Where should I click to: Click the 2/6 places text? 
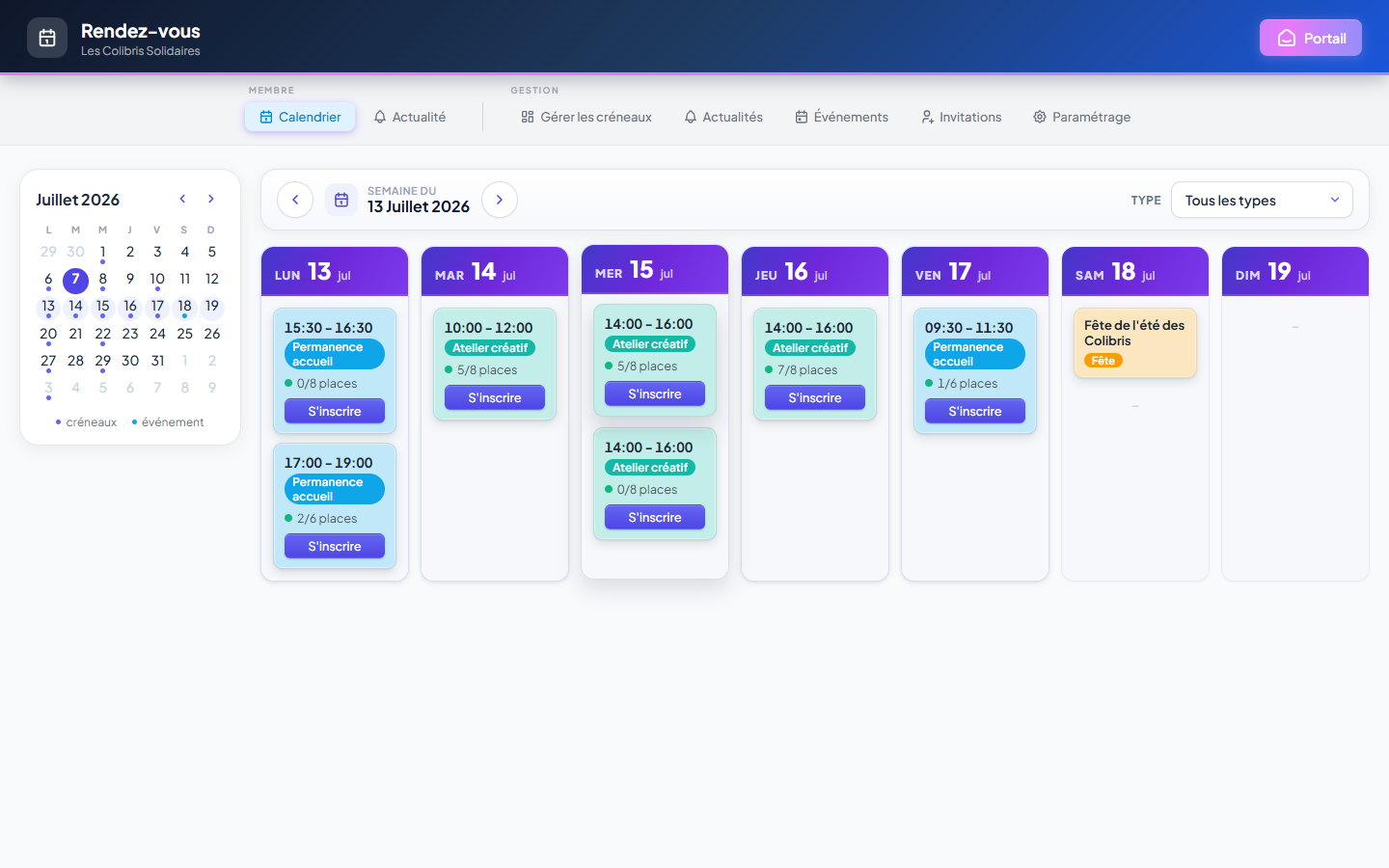click(327, 519)
